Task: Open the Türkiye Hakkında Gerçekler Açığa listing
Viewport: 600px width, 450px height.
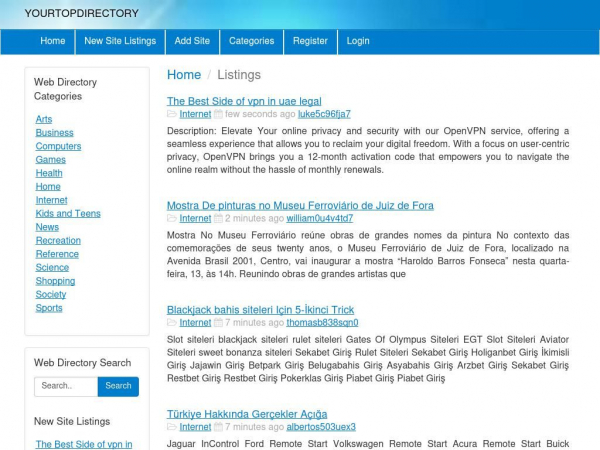Action: tap(247, 414)
